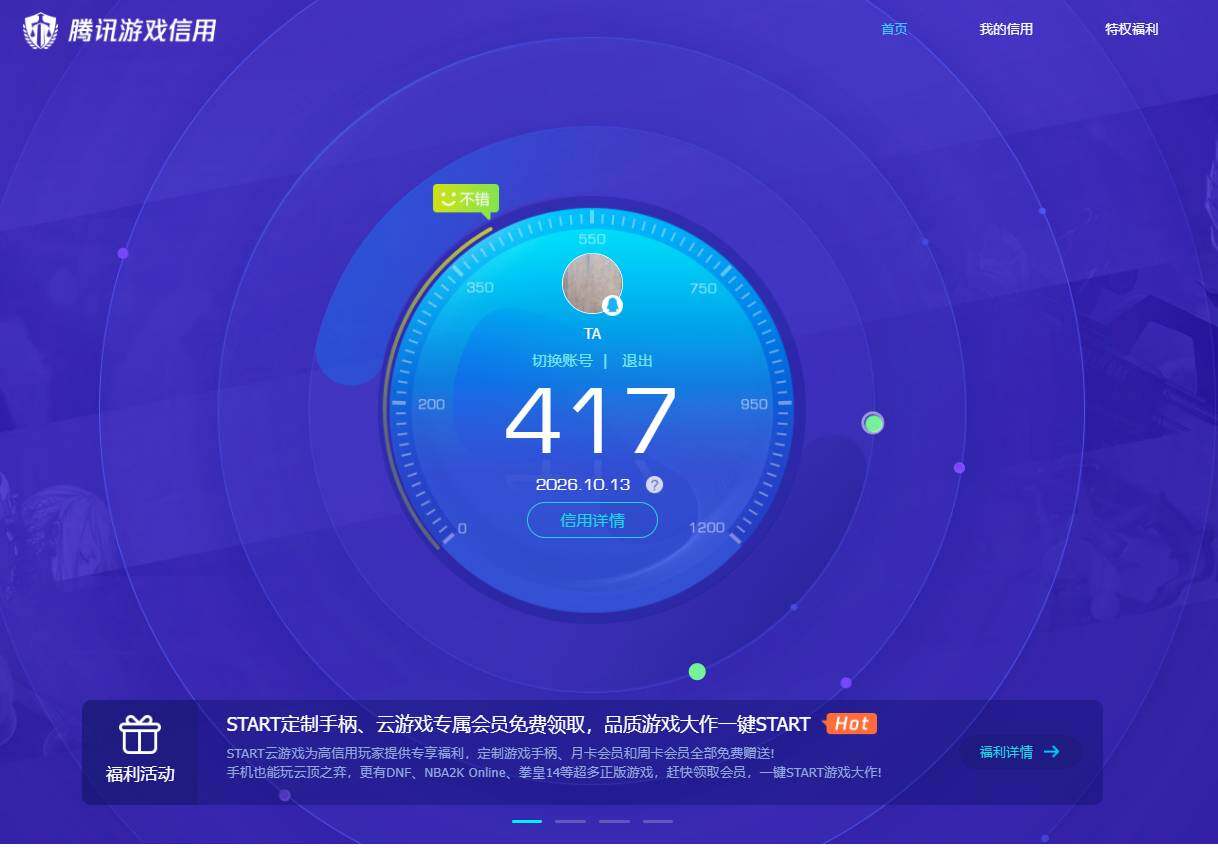Select the second carousel indicator
Viewport: 1218px width, 848px height.
pyautogui.click(x=570, y=821)
